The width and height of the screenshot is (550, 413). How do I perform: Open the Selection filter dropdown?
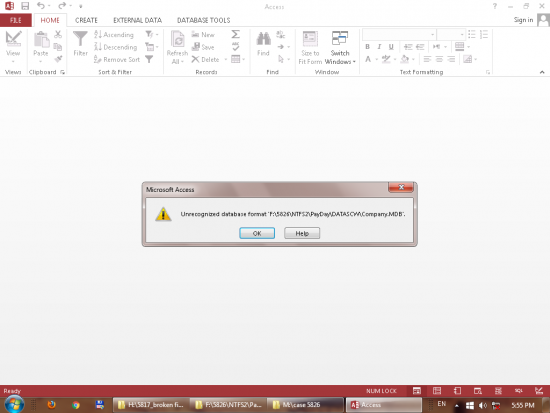pyautogui.click(x=152, y=34)
